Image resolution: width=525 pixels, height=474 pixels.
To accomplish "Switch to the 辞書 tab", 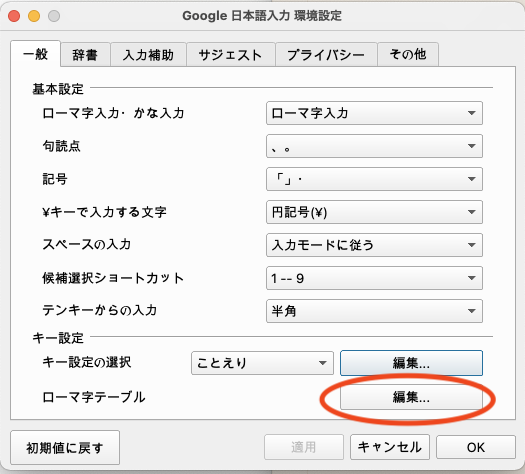I will pos(85,55).
